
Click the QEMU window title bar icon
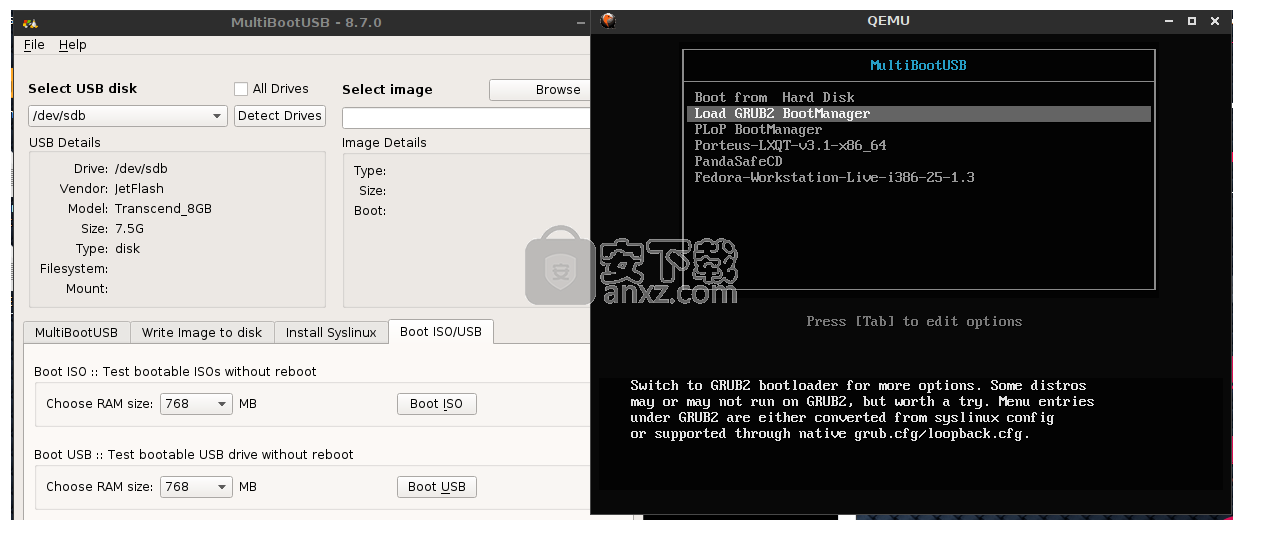607,20
